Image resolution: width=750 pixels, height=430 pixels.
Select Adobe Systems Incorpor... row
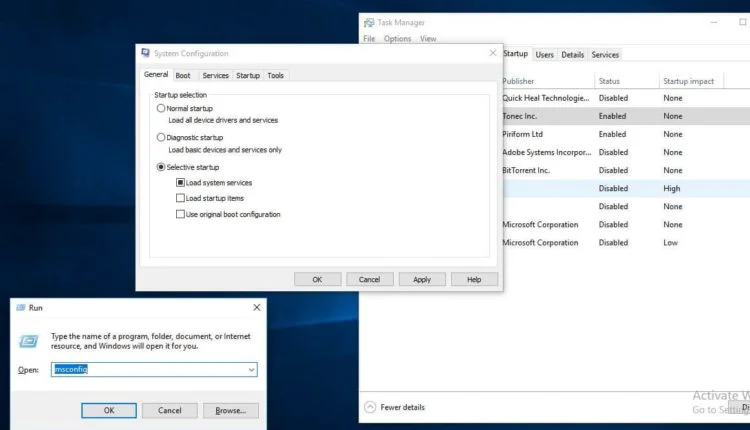coord(626,153)
